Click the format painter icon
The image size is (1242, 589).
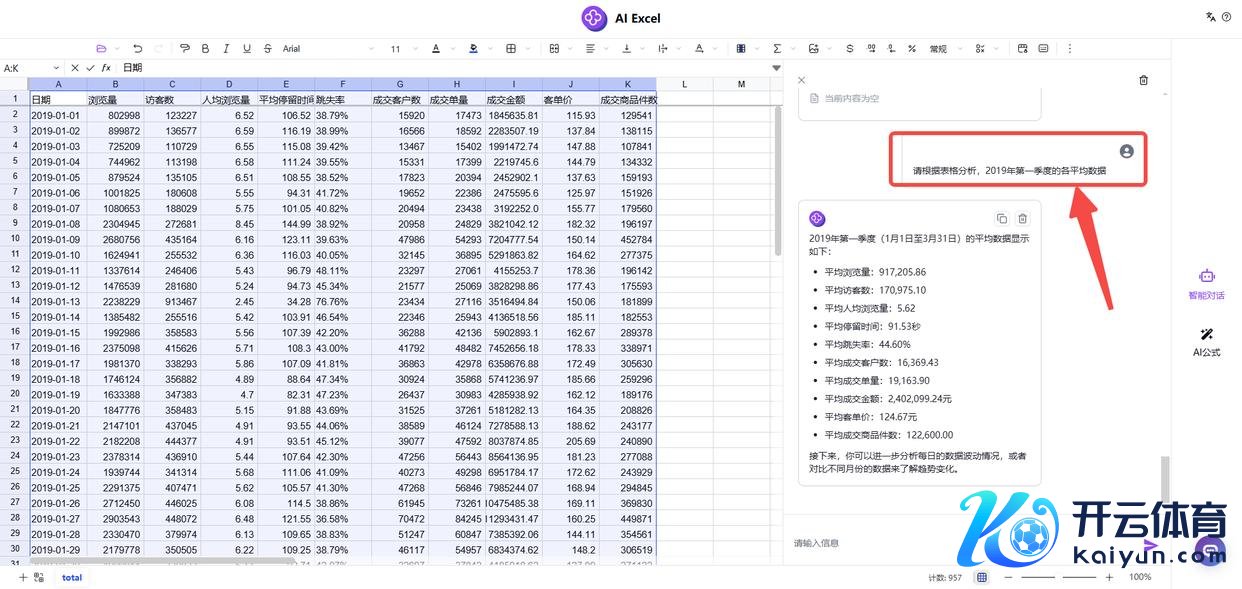click(184, 48)
